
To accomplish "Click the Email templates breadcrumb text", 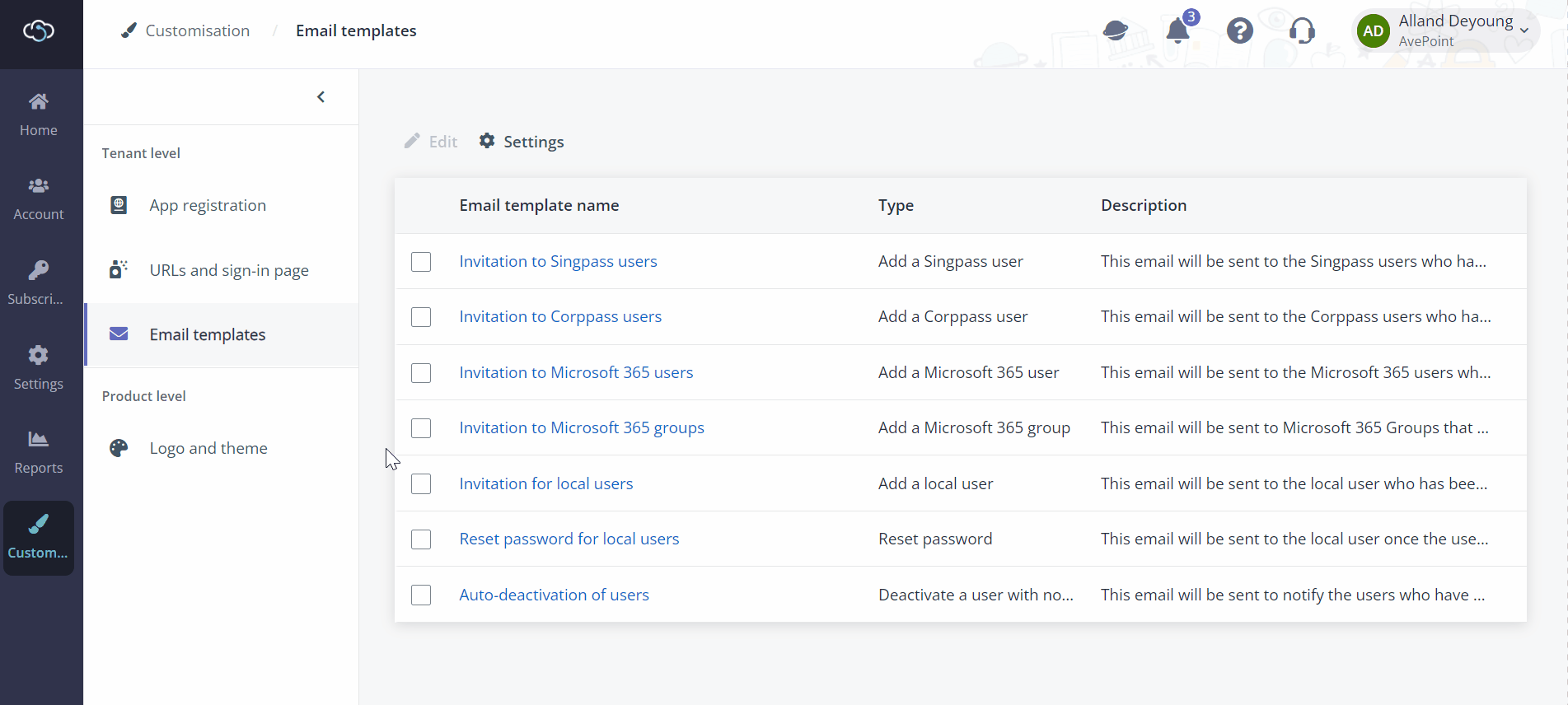I will (x=356, y=30).
